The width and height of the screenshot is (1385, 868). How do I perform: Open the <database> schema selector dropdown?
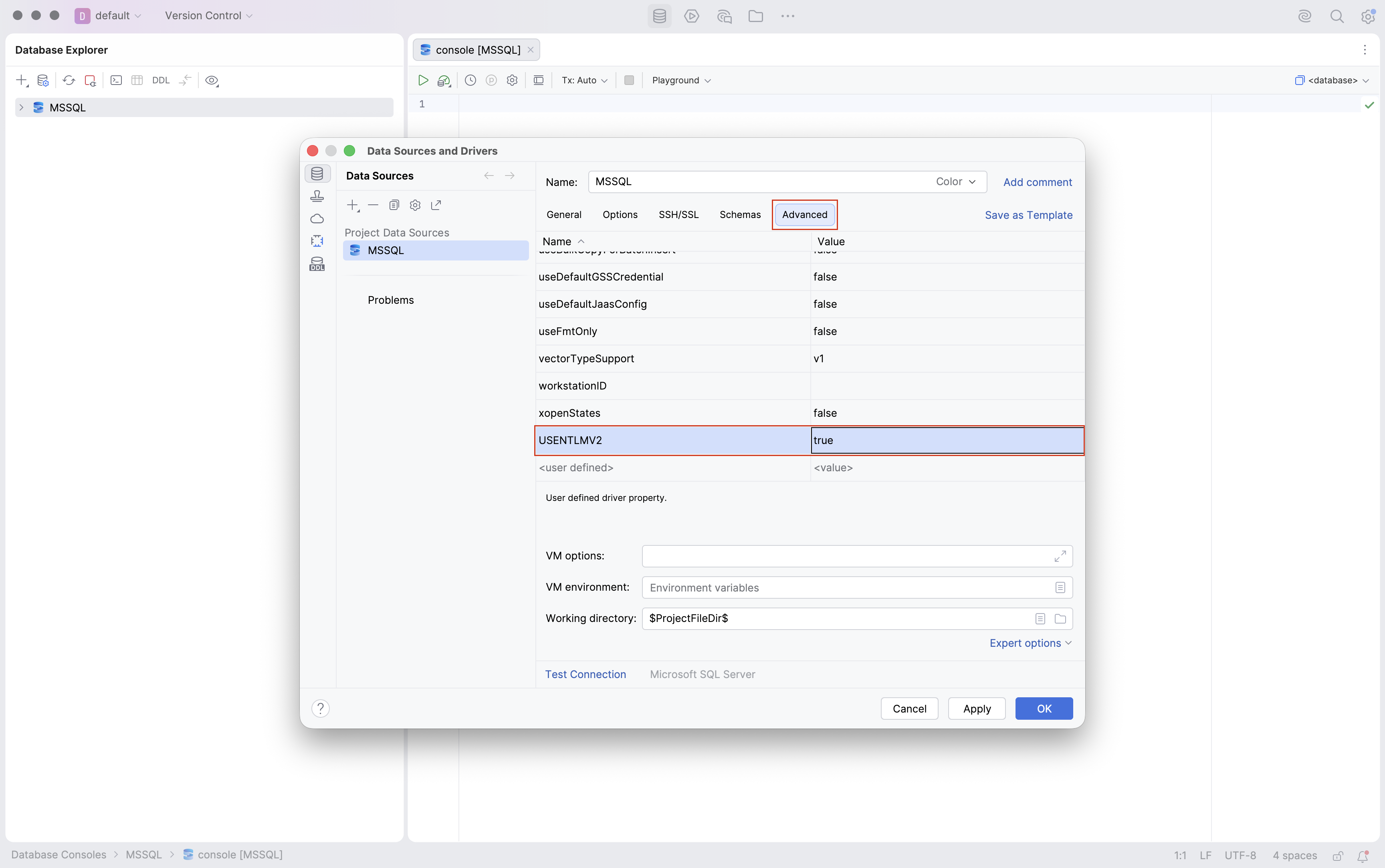pos(1332,81)
